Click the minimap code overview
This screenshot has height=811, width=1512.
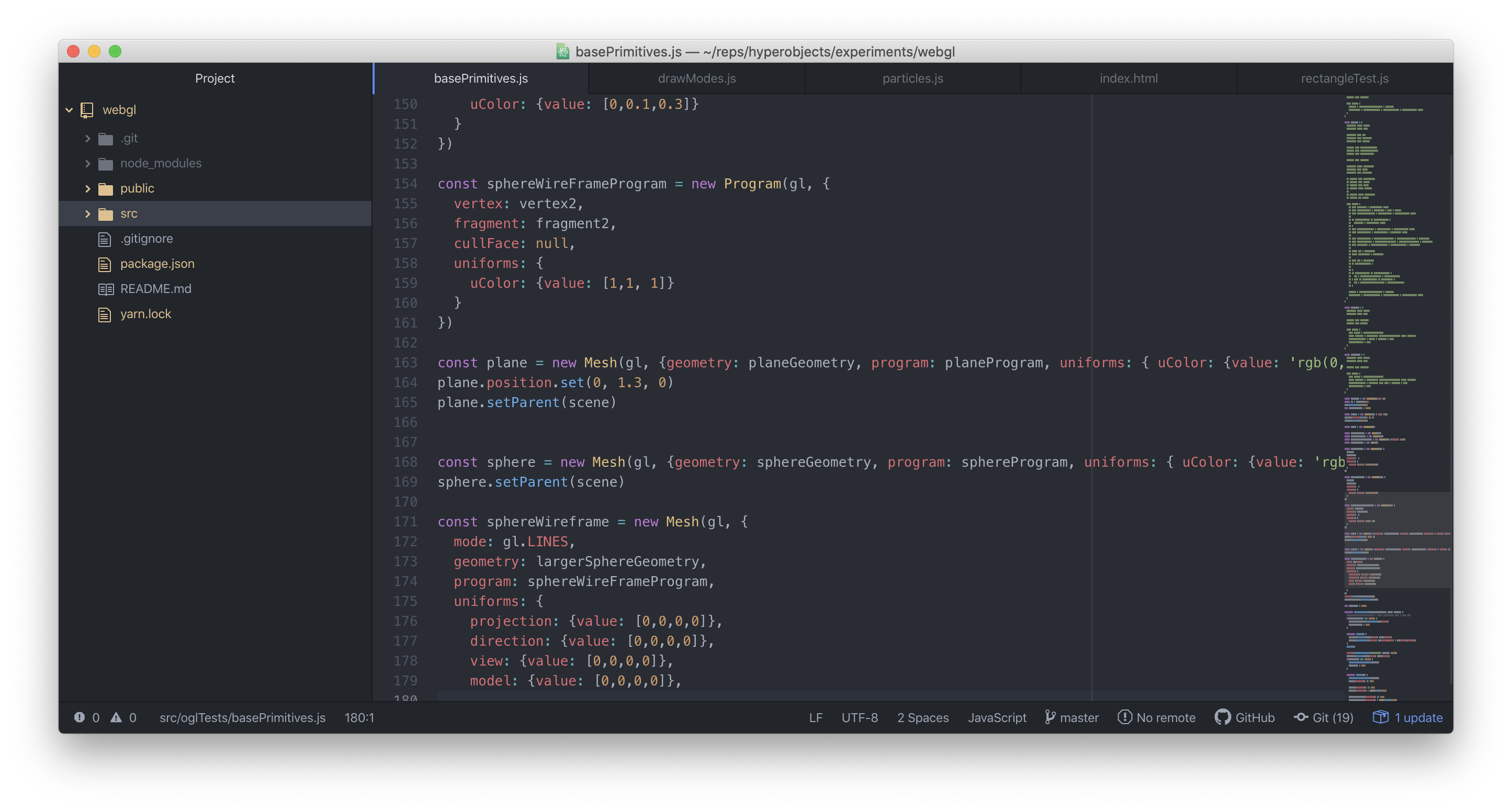click(1397, 397)
